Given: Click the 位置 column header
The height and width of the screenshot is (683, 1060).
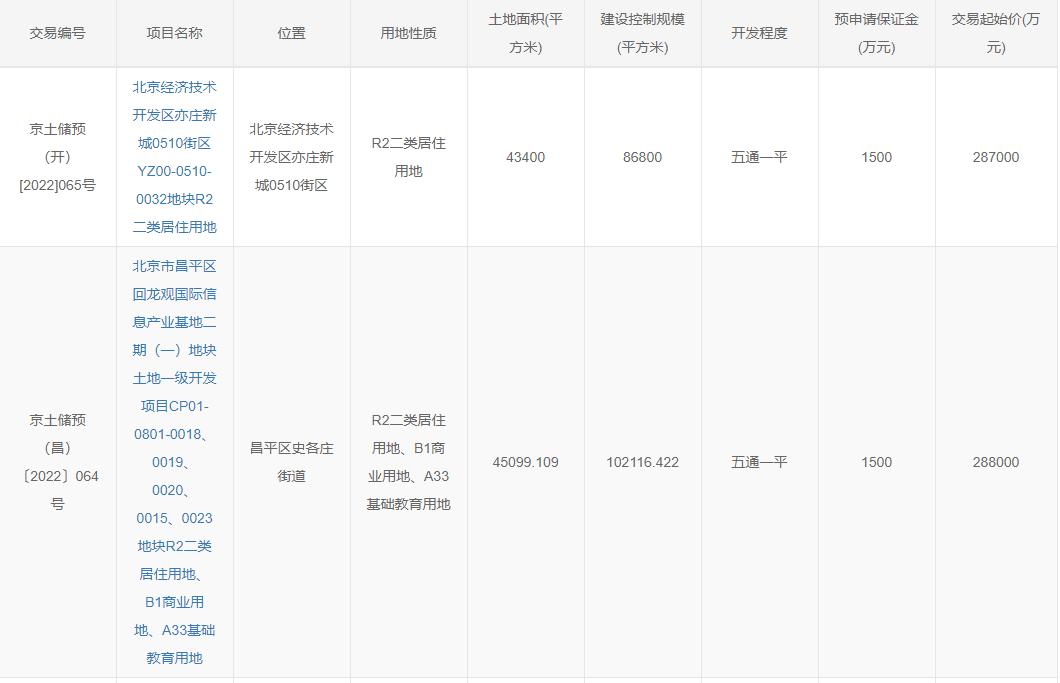Looking at the screenshot, I should (291, 32).
